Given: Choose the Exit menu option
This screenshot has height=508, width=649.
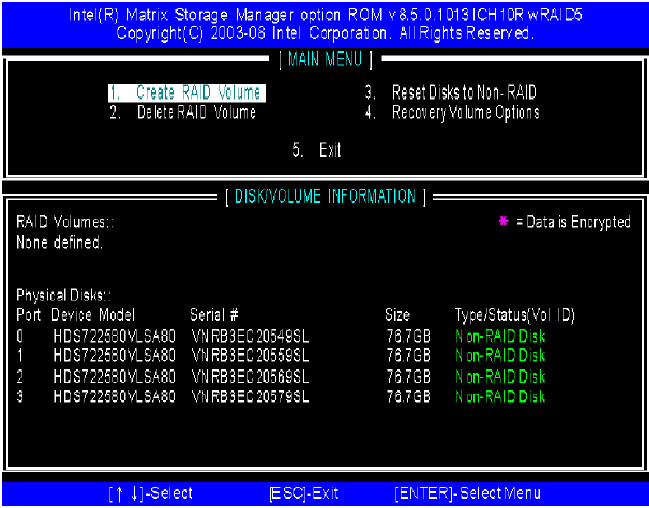Looking at the screenshot, I should point(317,150).
